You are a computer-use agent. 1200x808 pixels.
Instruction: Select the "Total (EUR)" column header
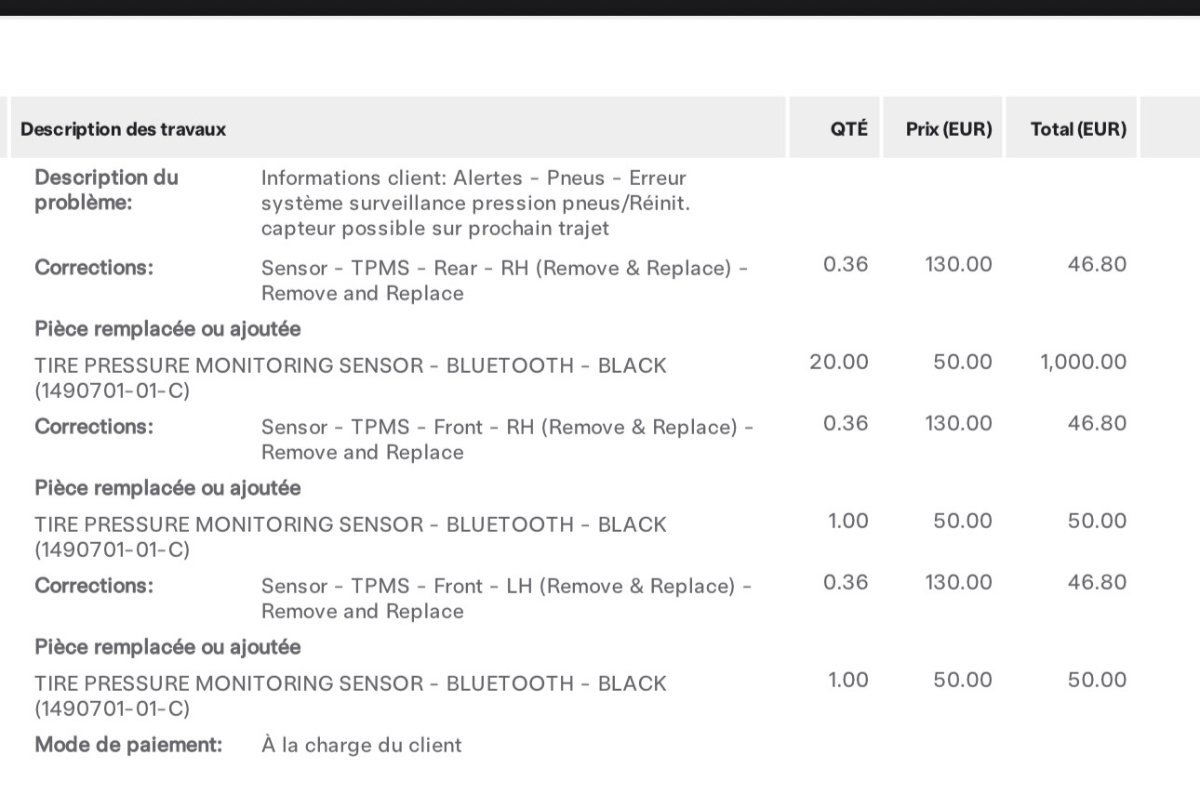point(1078,129)
